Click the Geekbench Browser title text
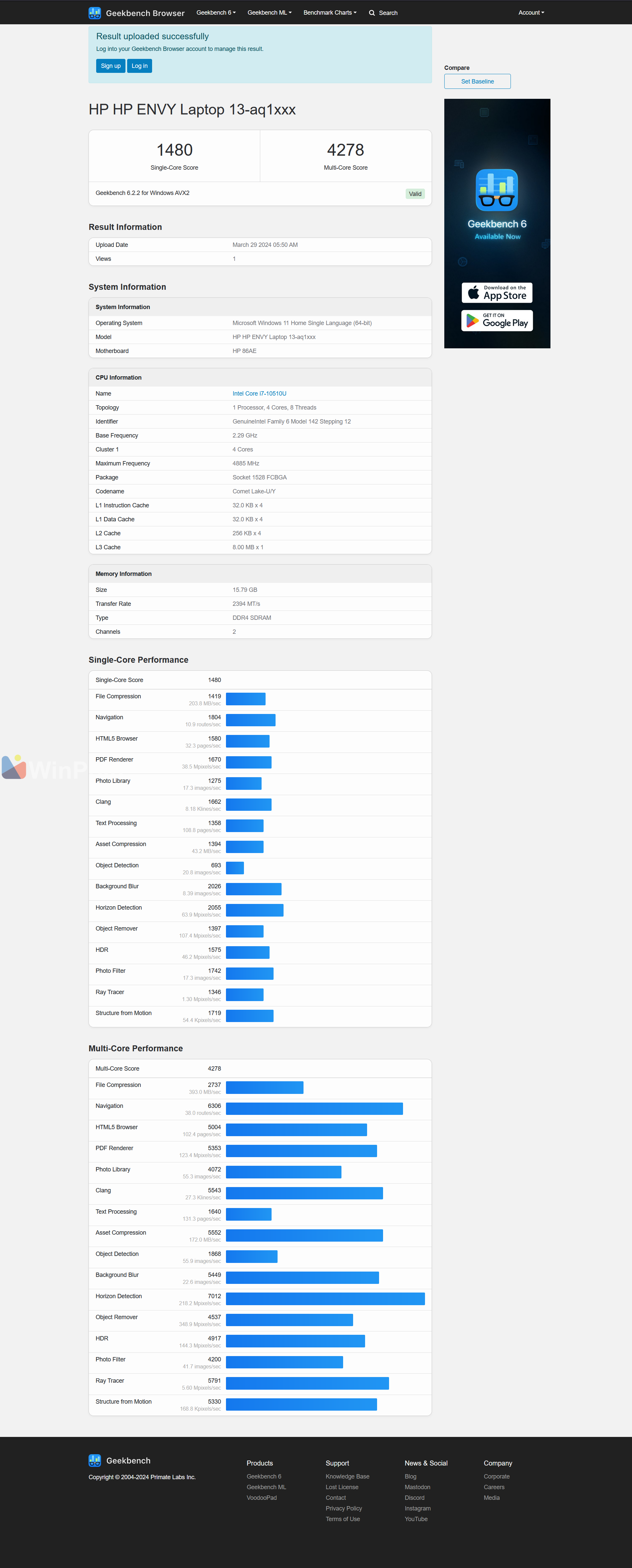The image size is (632, 1568). (x=145, y=13)
